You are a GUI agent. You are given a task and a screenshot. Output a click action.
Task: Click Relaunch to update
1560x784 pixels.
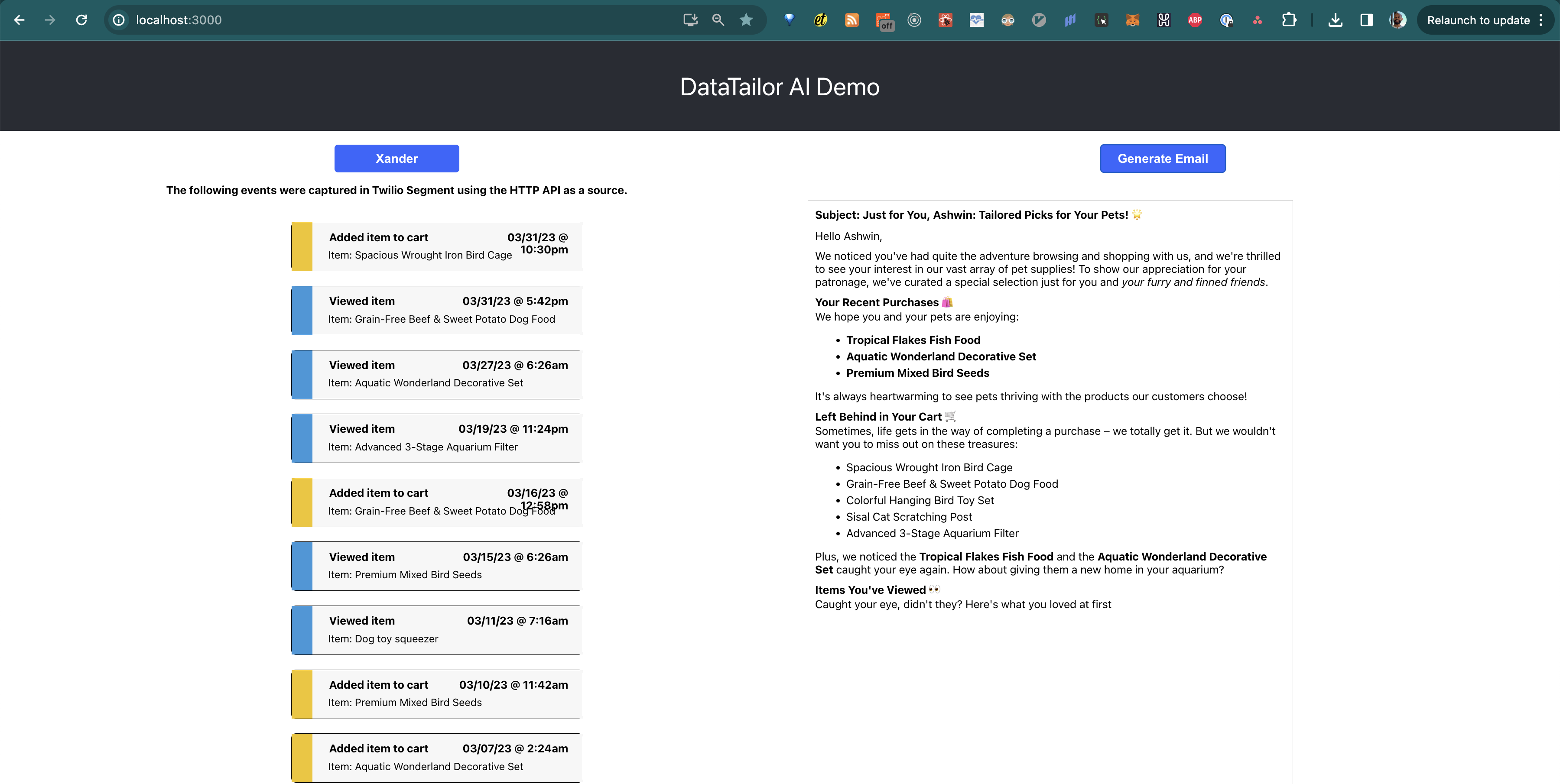pos(1478,20)
